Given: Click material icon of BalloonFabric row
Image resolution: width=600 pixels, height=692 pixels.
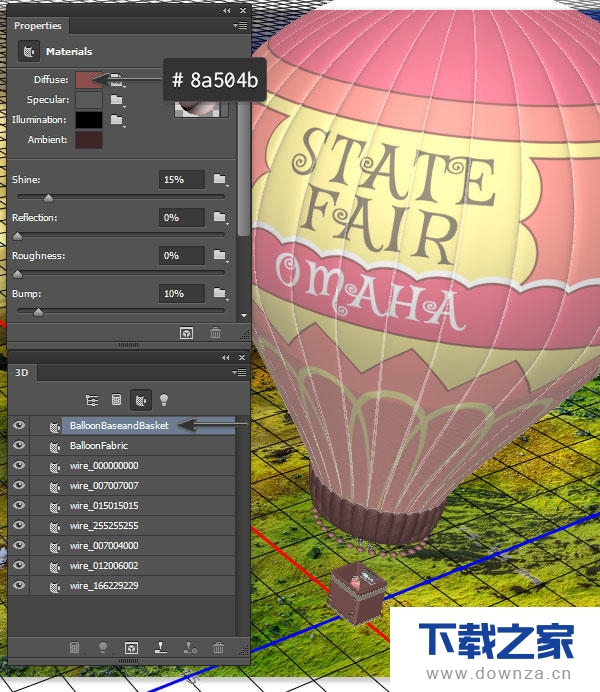Looking at the screenshot, I should point(55,448).
